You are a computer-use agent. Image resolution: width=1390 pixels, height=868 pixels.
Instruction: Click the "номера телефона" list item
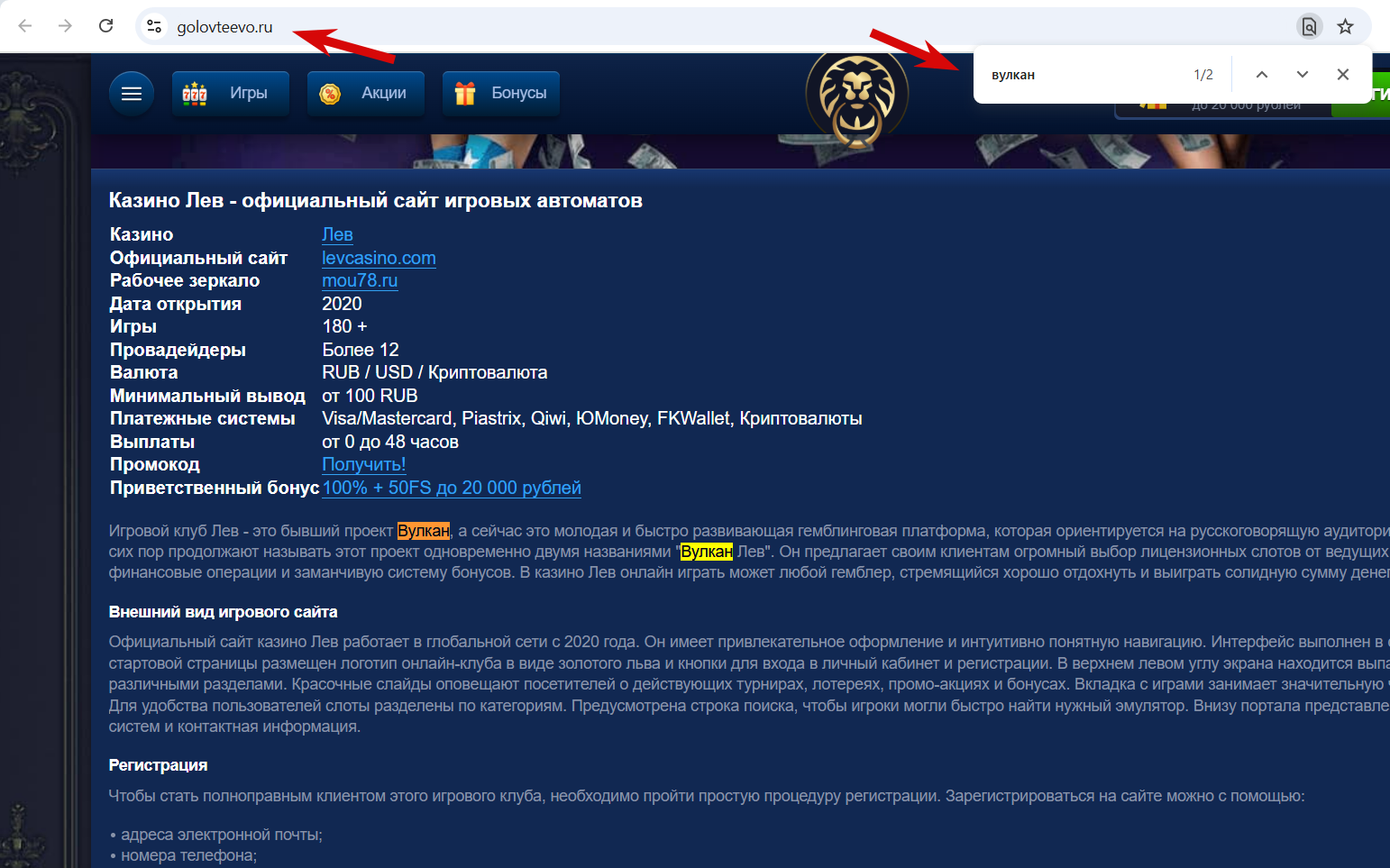click(188, 855)
